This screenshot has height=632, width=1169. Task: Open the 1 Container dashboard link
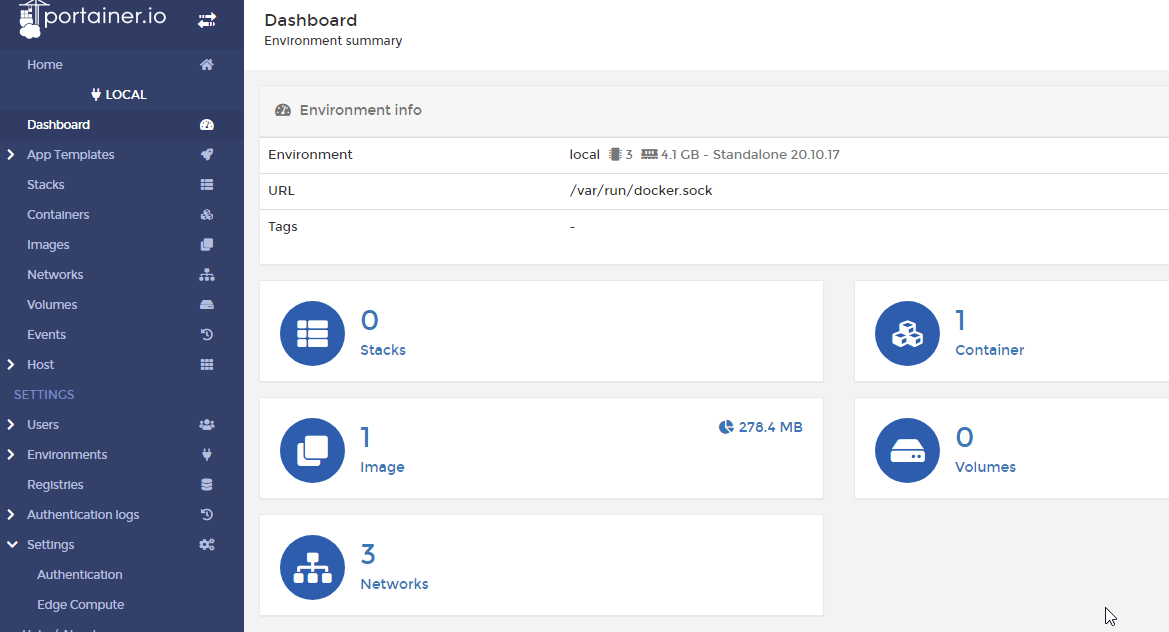[1012, 331]
